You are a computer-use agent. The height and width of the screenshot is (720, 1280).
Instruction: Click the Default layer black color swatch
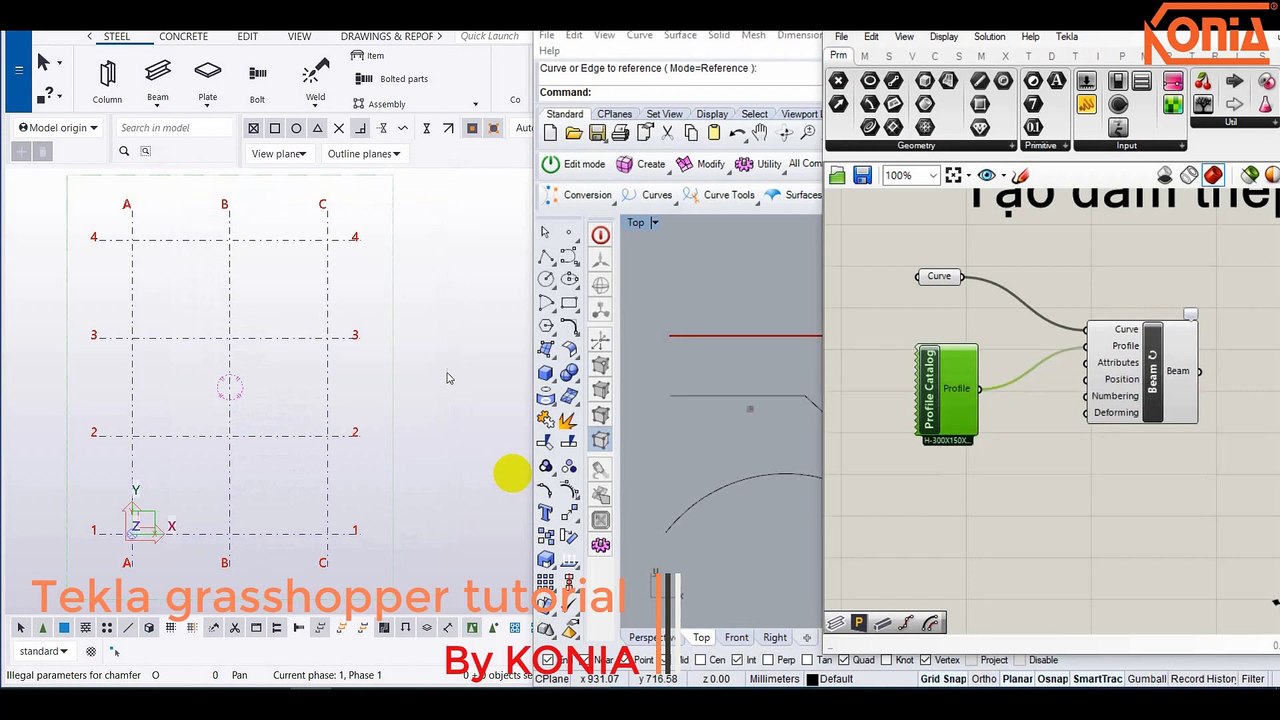[812, 680]
